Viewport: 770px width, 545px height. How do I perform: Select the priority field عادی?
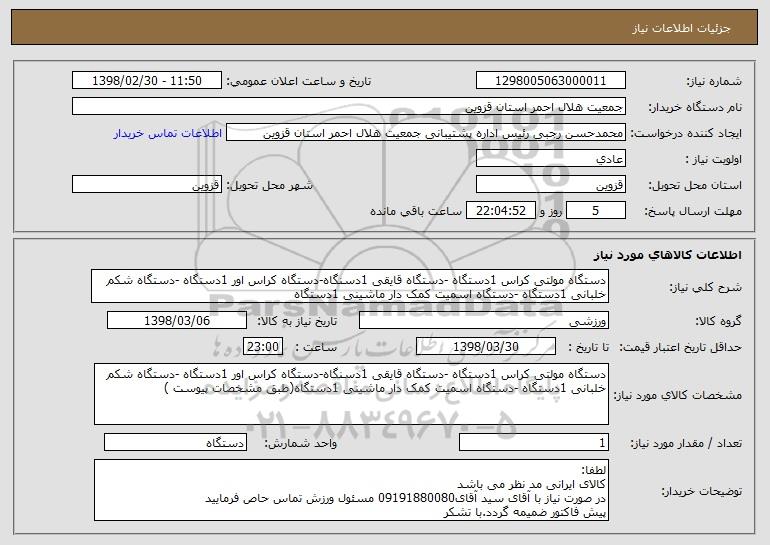coord(550,159)
